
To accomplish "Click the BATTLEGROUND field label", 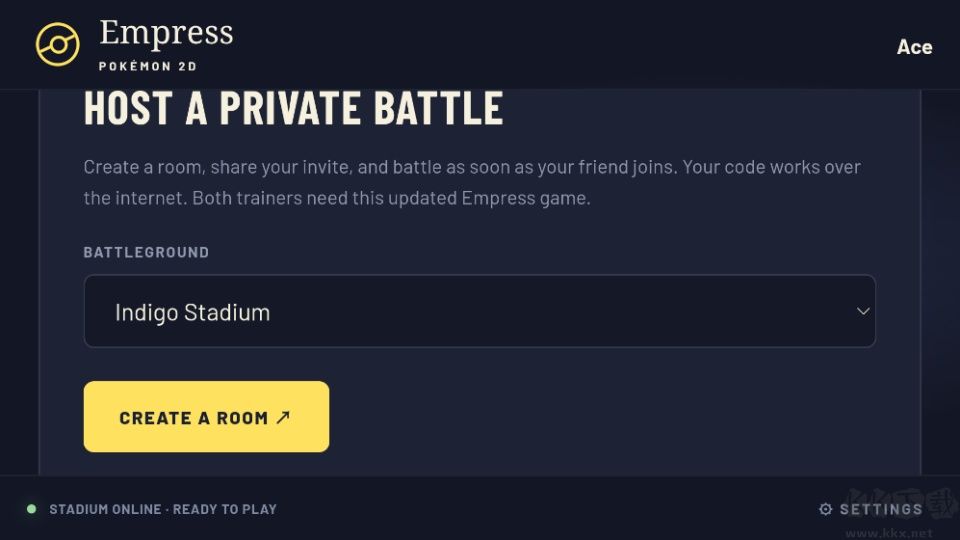I will [x=146, y=252].
